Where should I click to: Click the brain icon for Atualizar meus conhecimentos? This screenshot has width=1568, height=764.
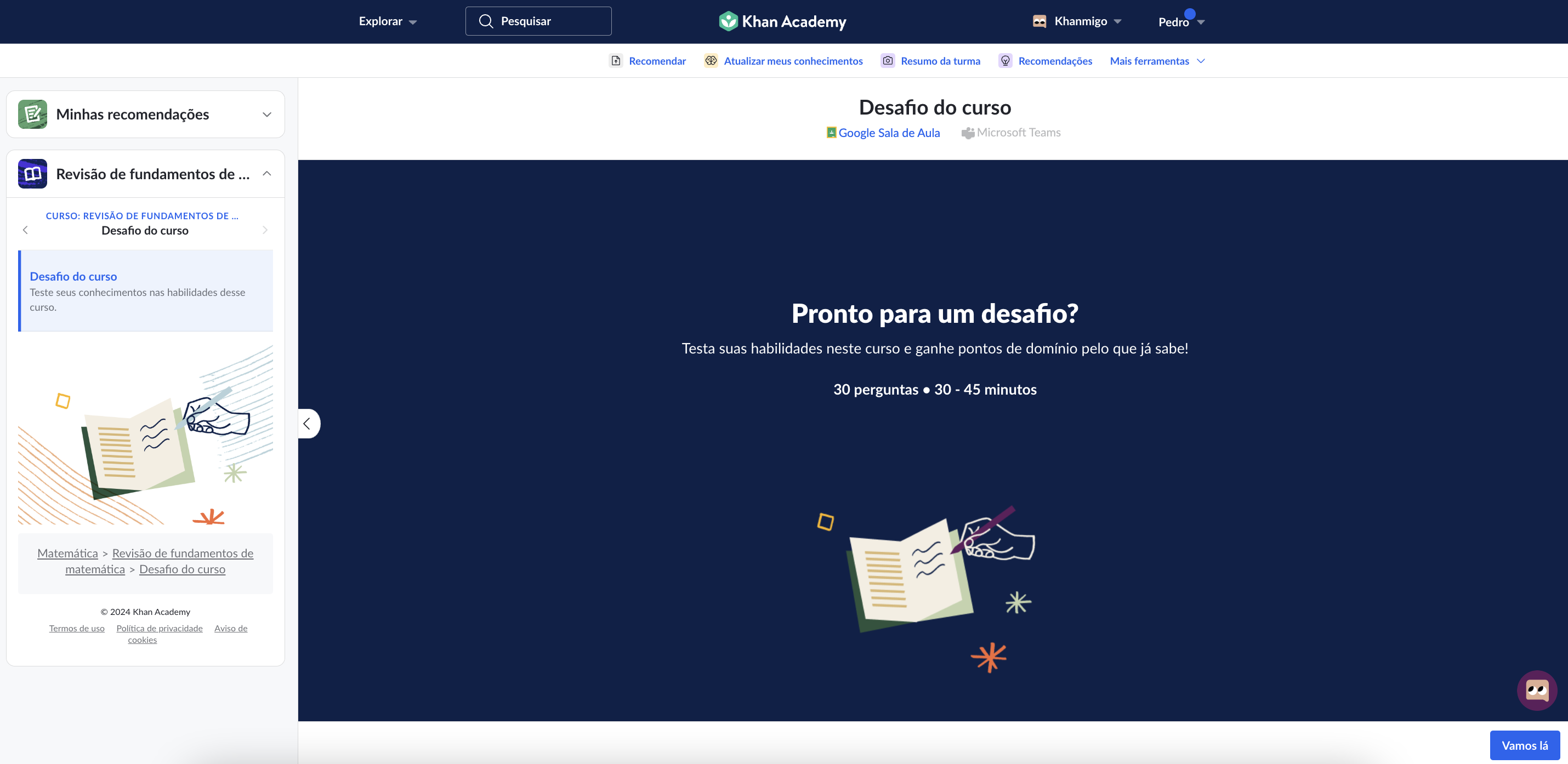711,61
